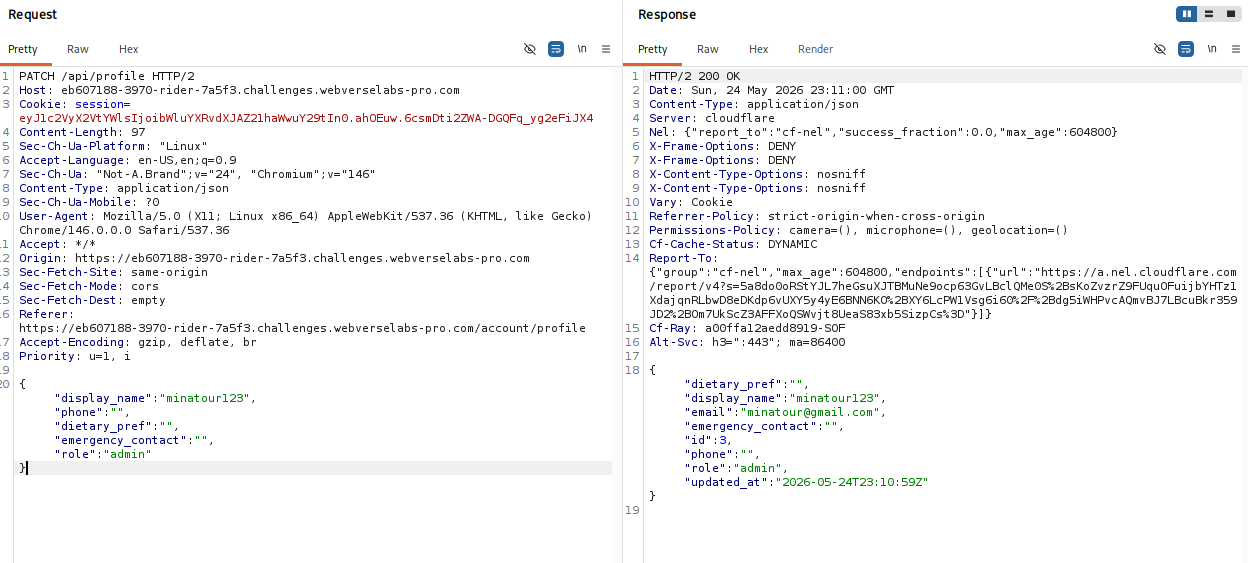The width and height of the screenshot is (1248, 563).
Task: Click the Sec-Ch-Ua-Mobile: ?0 header
Action: point(89,202)
